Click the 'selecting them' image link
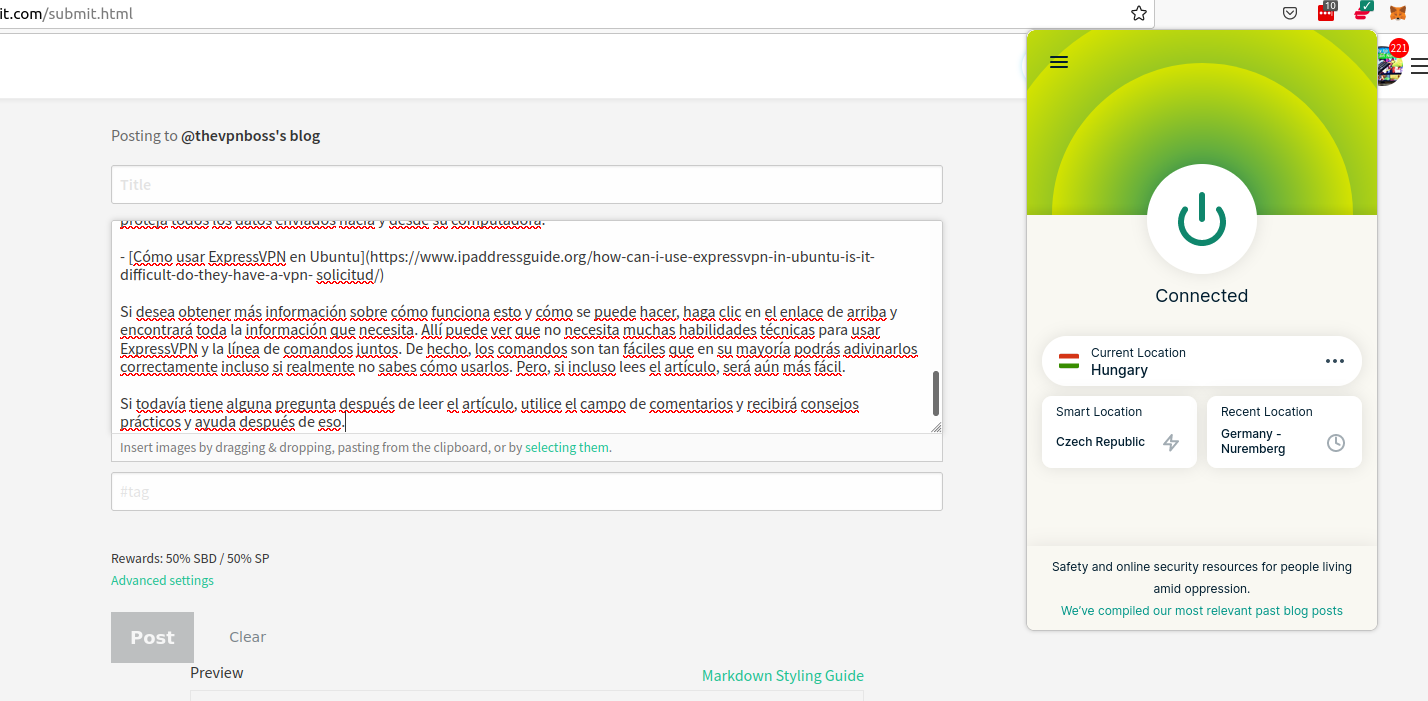This screenshot has height=701, width=1428. tap(567, 448)
